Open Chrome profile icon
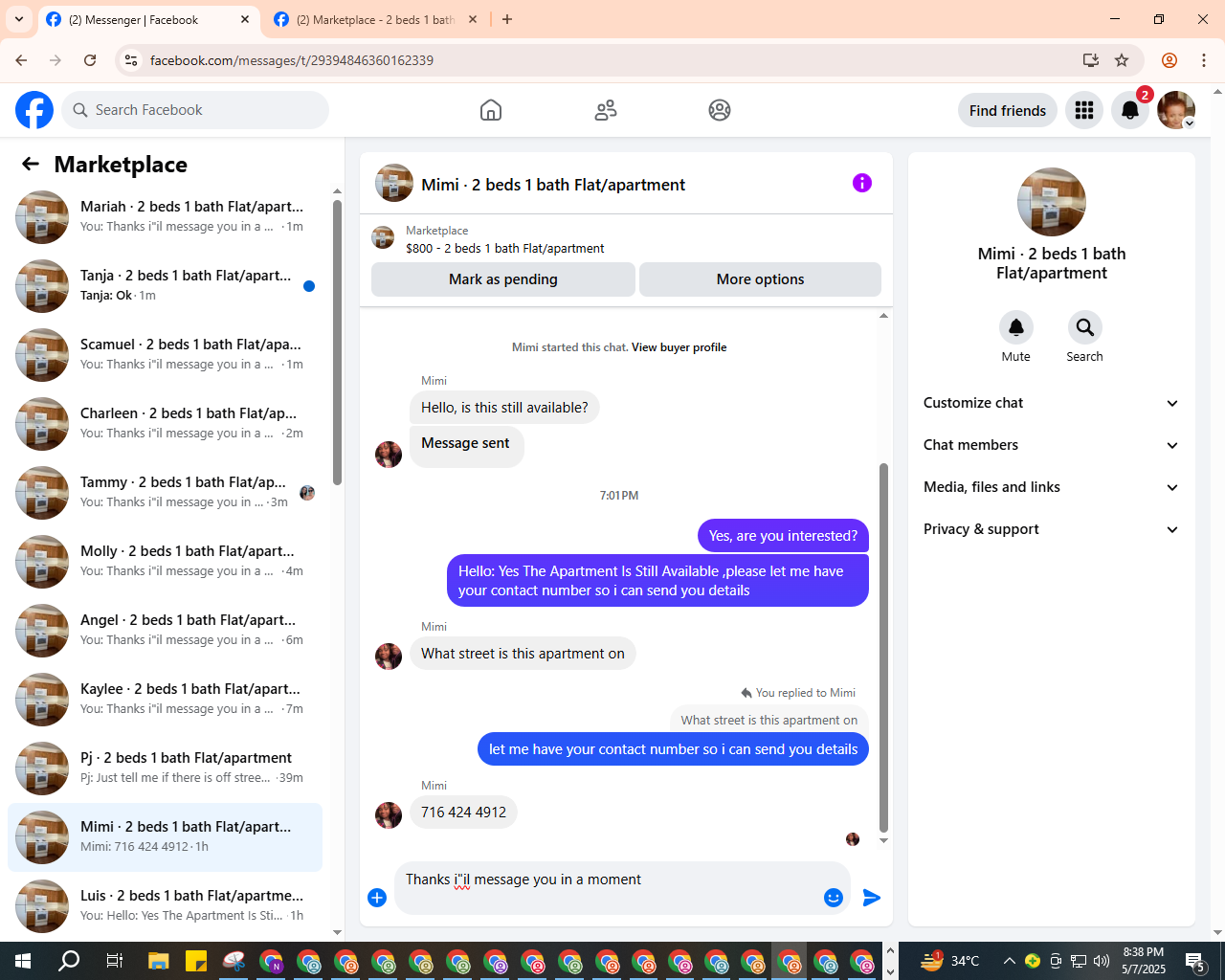Viewport: 1225px width, 980px height. [x=1169, y=60]
